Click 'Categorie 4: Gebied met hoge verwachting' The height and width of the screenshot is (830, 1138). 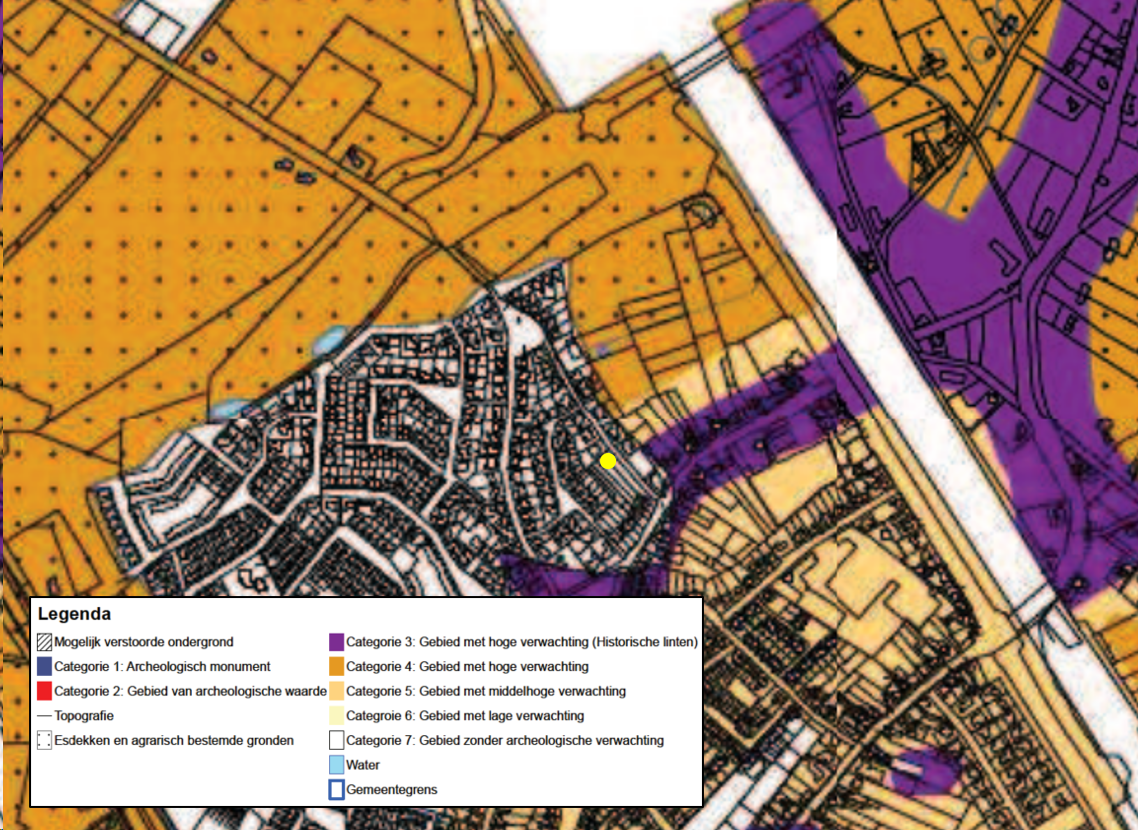pyautogui.click(x=467, y=667)
